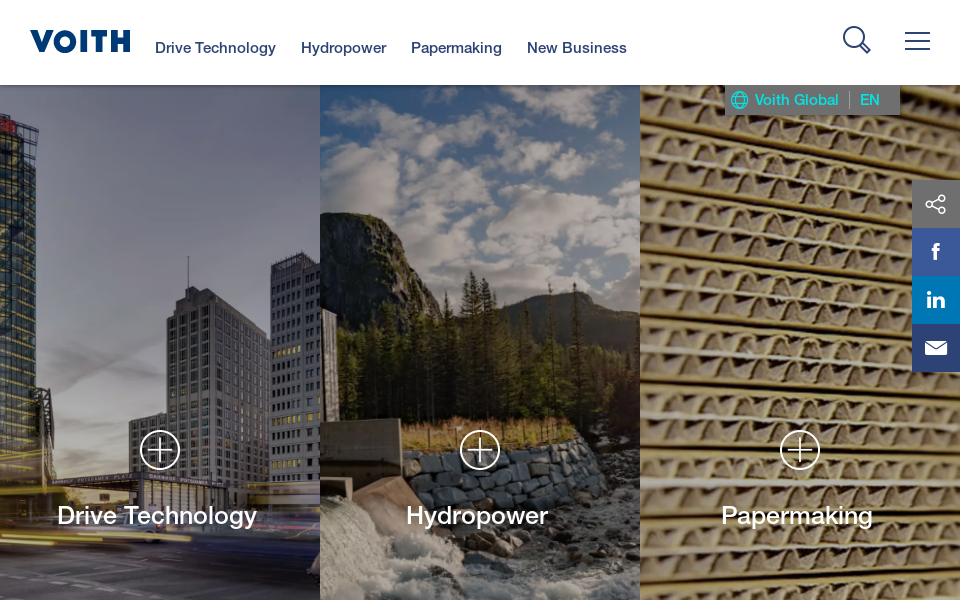Click the Hydropower tile heading
This screenshot has height=600, width=960.
[477, 516]
